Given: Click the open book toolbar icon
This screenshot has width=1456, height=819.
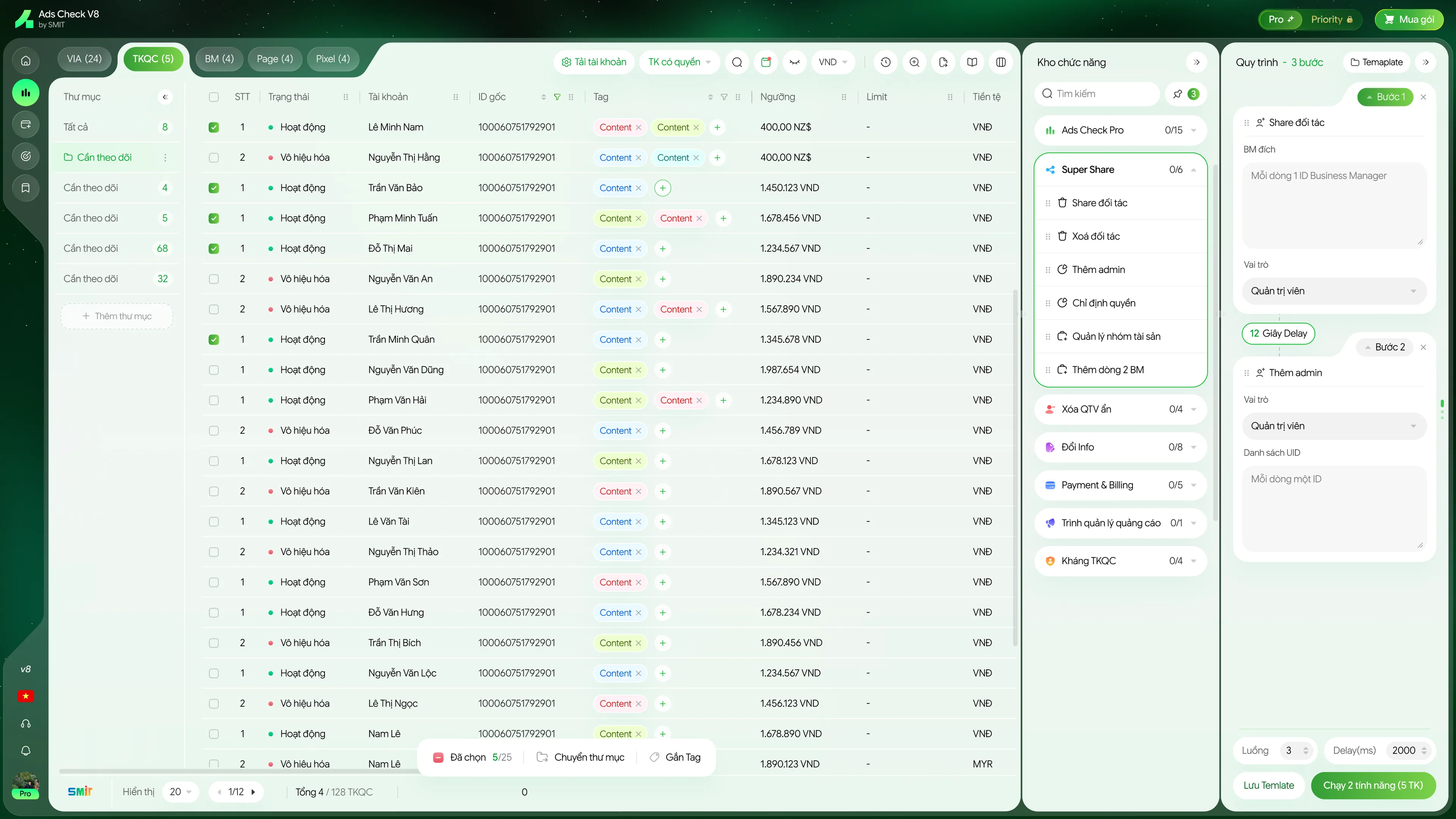Looking at the screenshot, I should (972, 62).
